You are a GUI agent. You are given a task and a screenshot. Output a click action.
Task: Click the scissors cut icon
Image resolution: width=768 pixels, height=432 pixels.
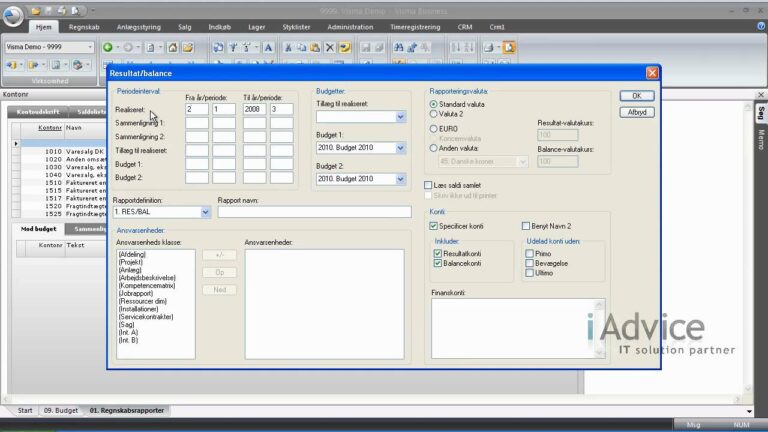[x=290, y=47]
